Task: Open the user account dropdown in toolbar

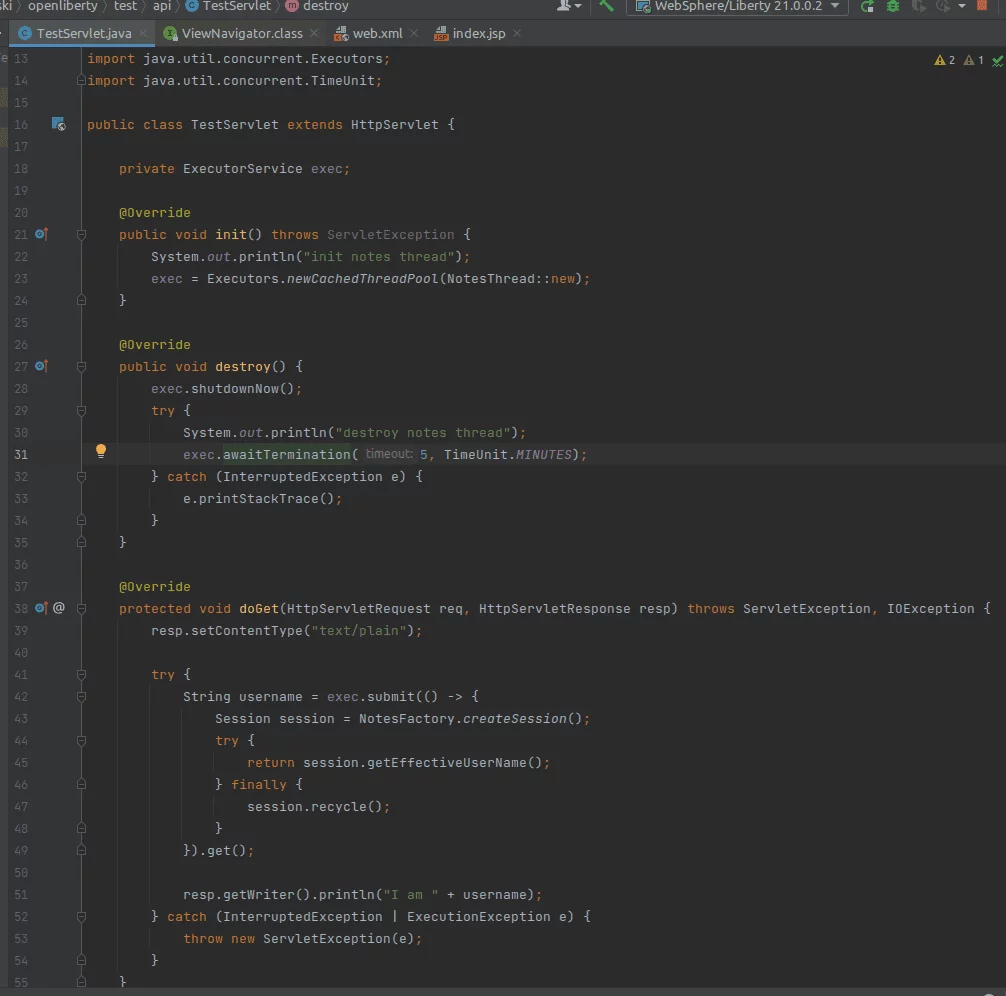Action: pyautogui.click(x=569, y=6)
